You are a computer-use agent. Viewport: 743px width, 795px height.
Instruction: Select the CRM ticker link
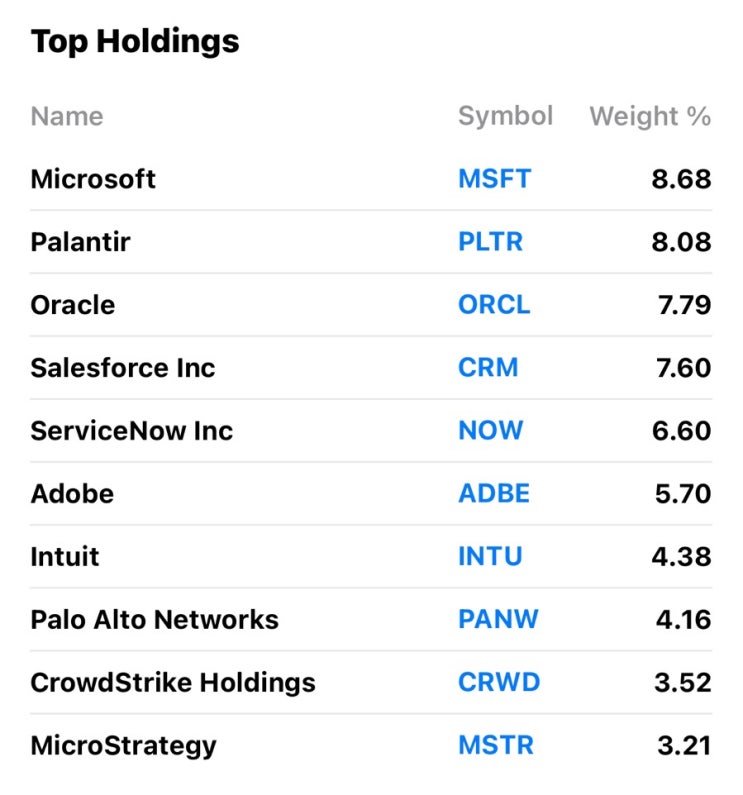pos(488,368)
